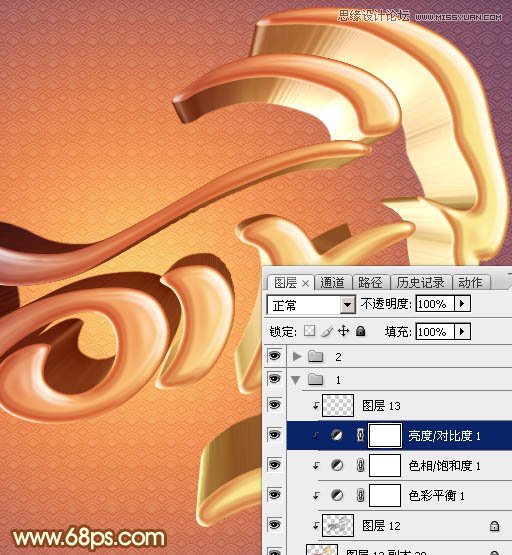Select group 1 folder icon
This screenshot has width=512, height=555.
coord(316,379)
